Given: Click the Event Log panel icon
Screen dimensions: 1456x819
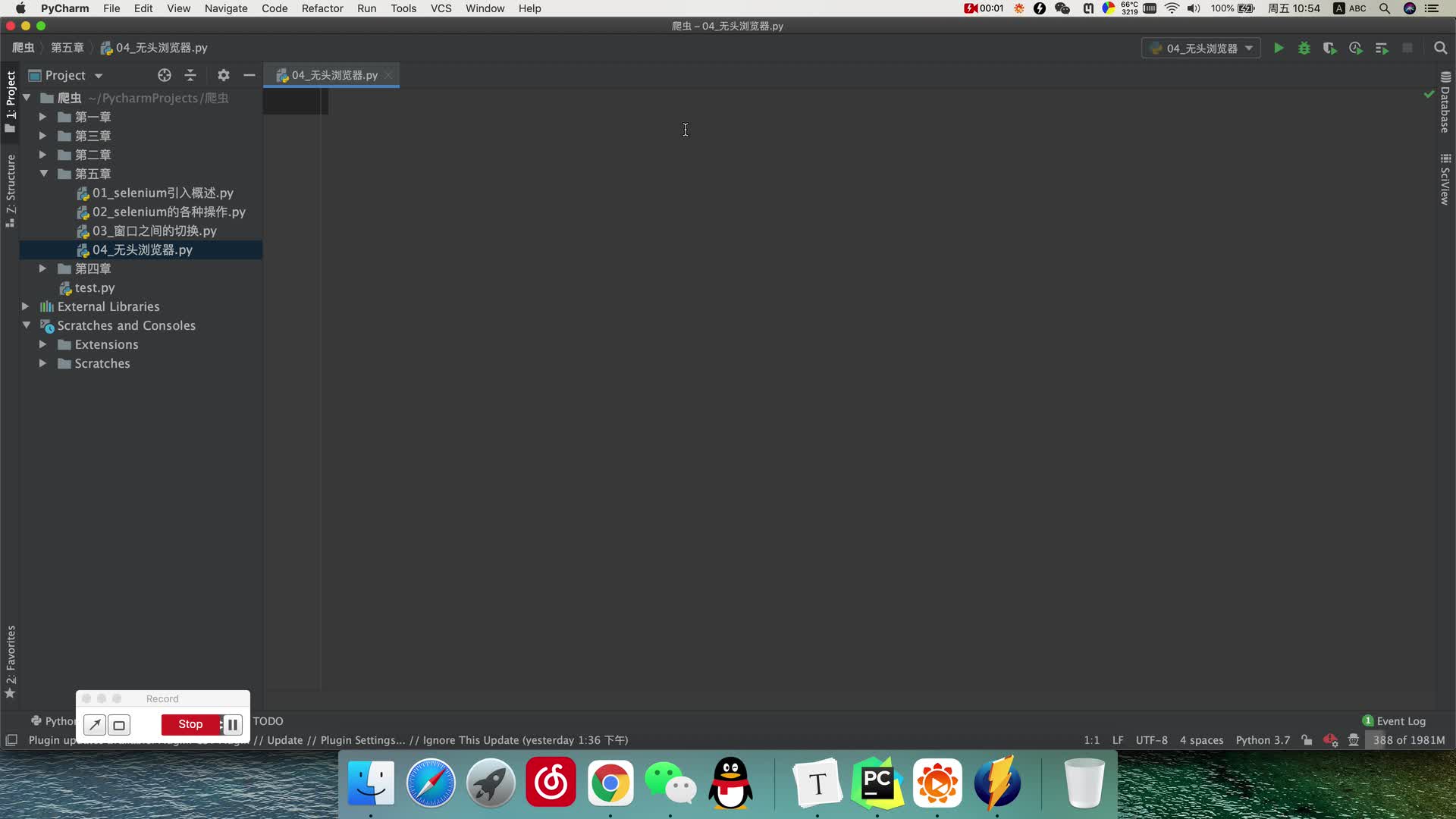Looking at the screenshot, I should pos(1370,720).
